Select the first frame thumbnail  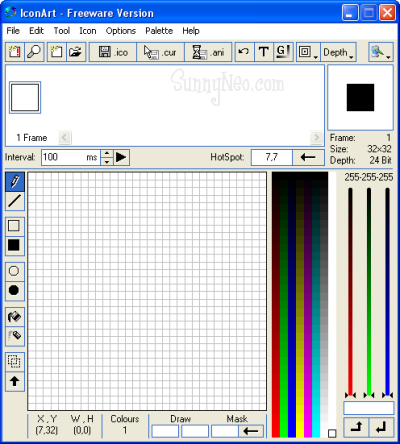25,97
